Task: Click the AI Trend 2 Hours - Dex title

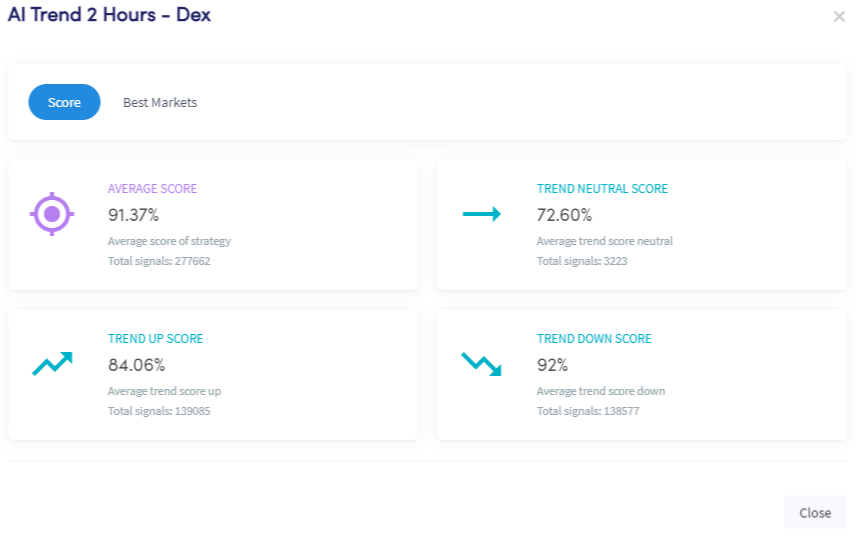Action: point(109,15)
